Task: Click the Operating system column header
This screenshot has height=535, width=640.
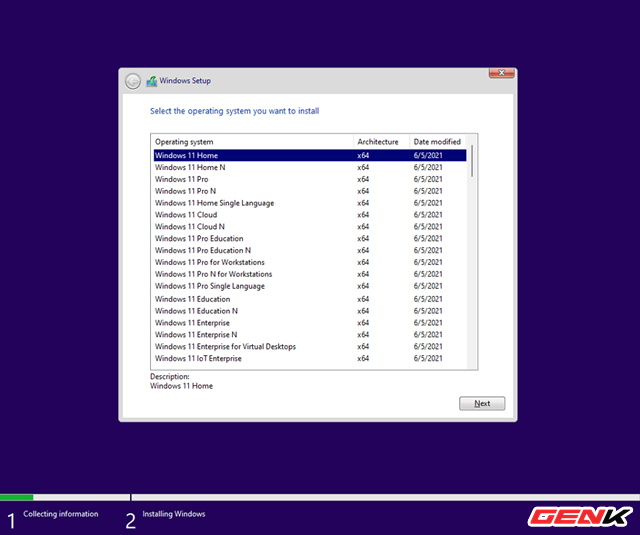Action: (x=253, y=142)
